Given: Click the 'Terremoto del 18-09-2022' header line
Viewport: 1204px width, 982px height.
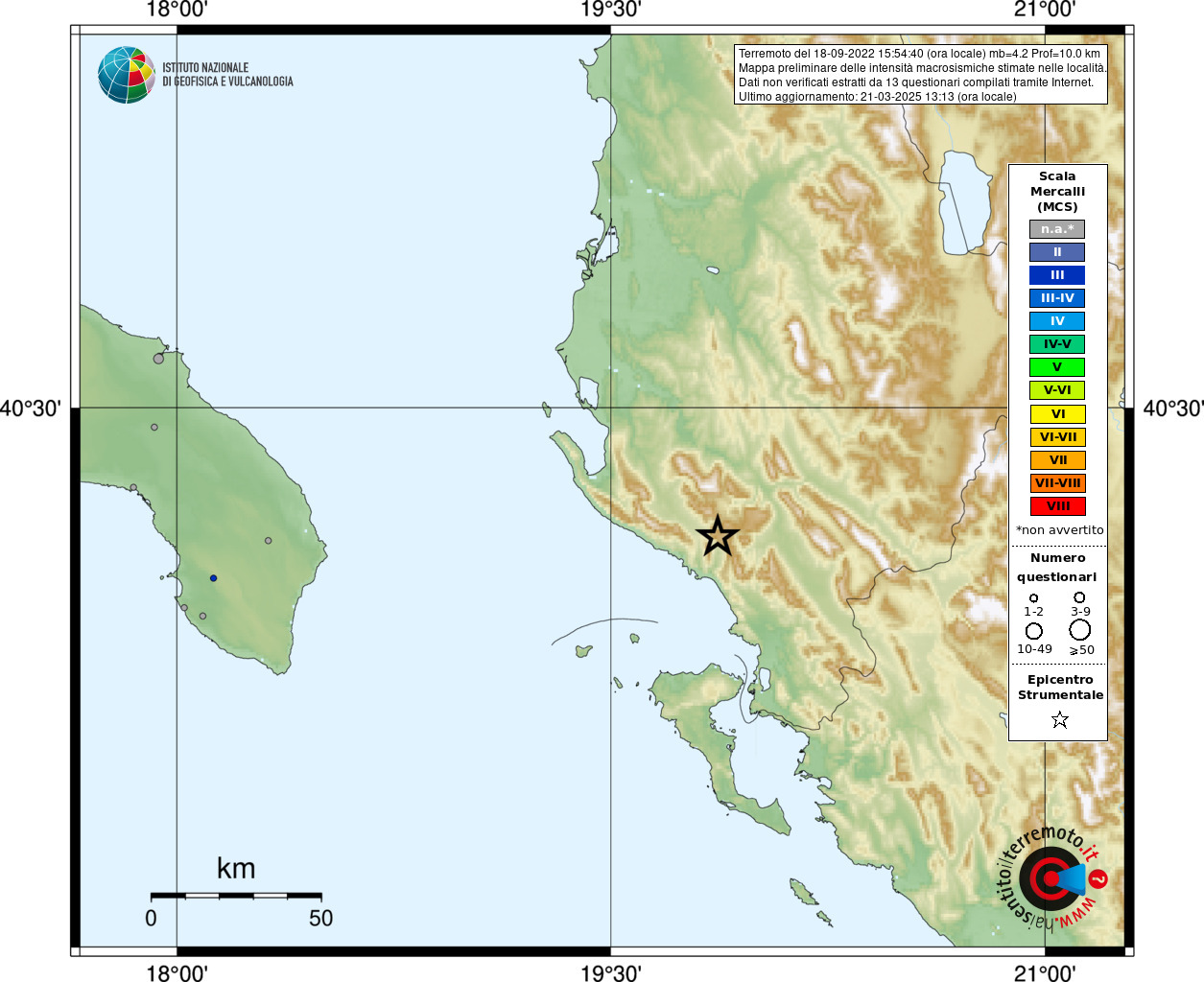Looking at the screenshot, I should (919, 54).
